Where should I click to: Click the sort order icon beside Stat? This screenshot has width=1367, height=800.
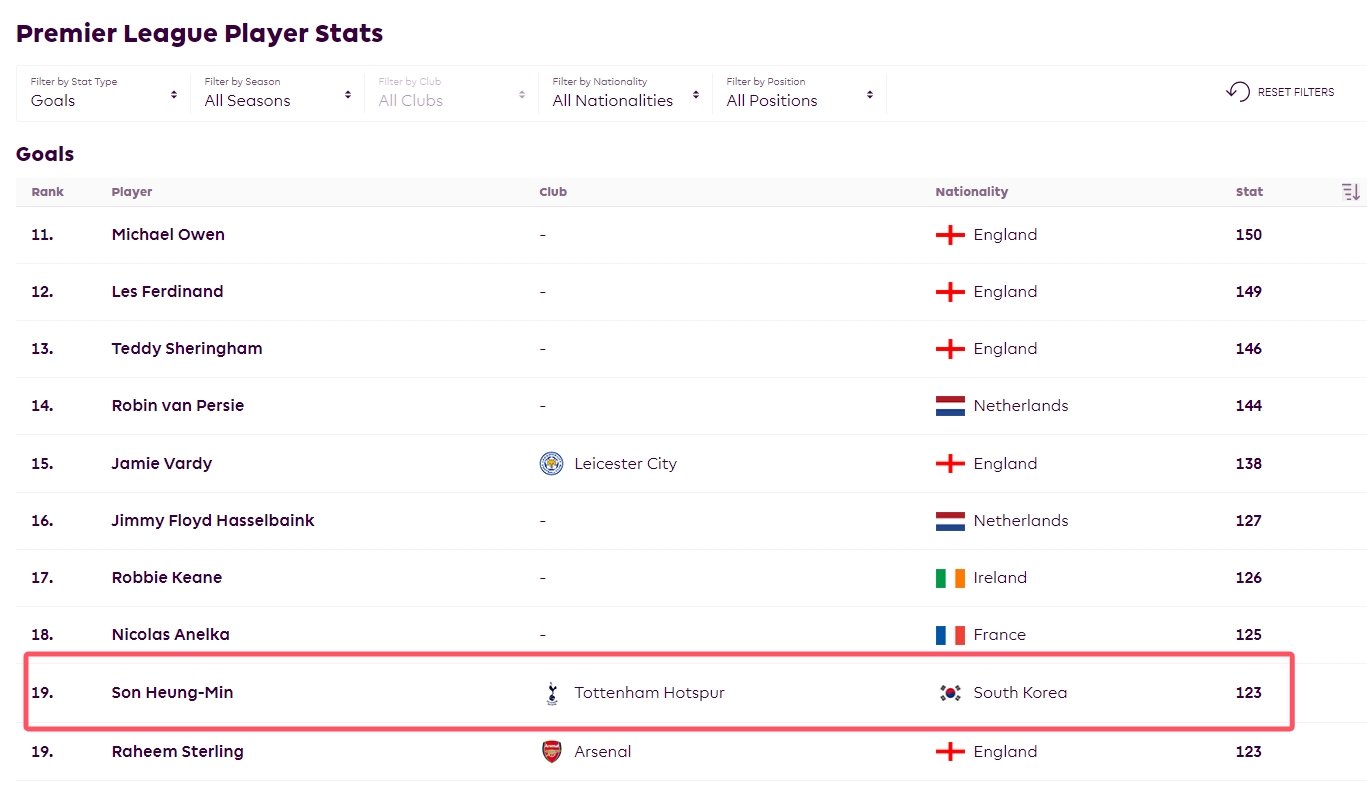[x=1351, y=192]
